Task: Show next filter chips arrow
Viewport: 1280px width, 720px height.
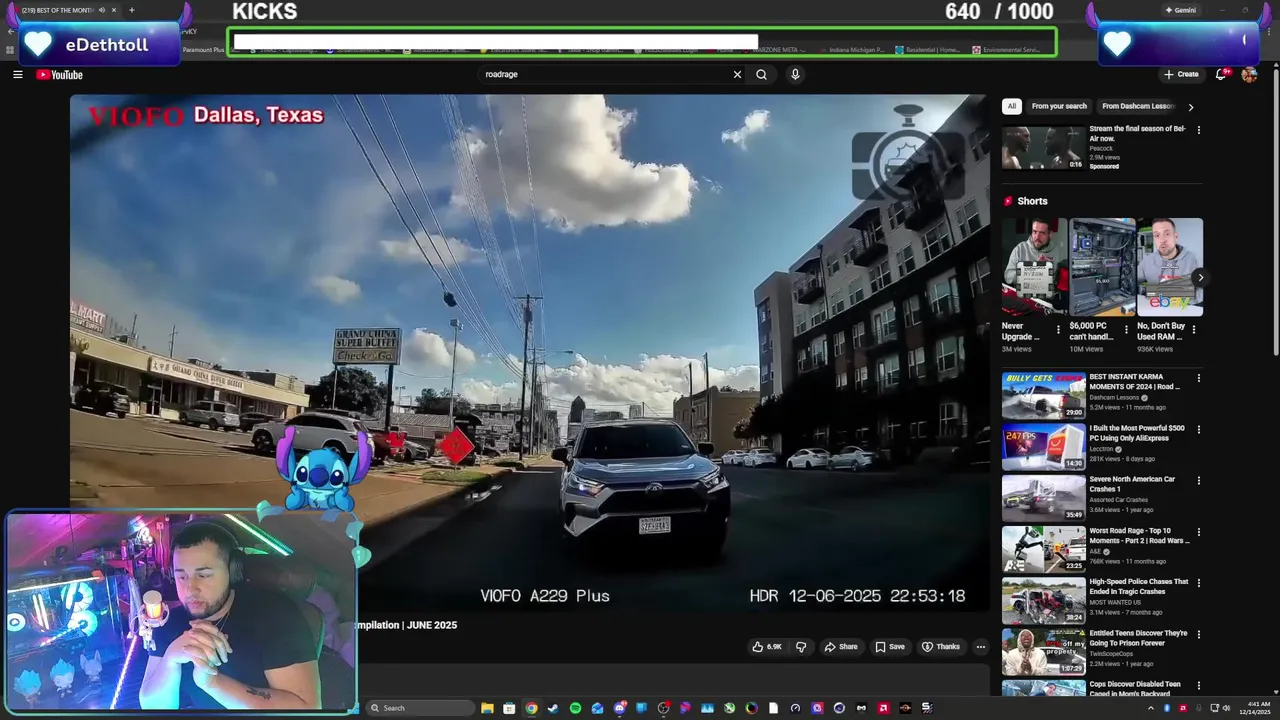Action: click(x=1190, y=107)
